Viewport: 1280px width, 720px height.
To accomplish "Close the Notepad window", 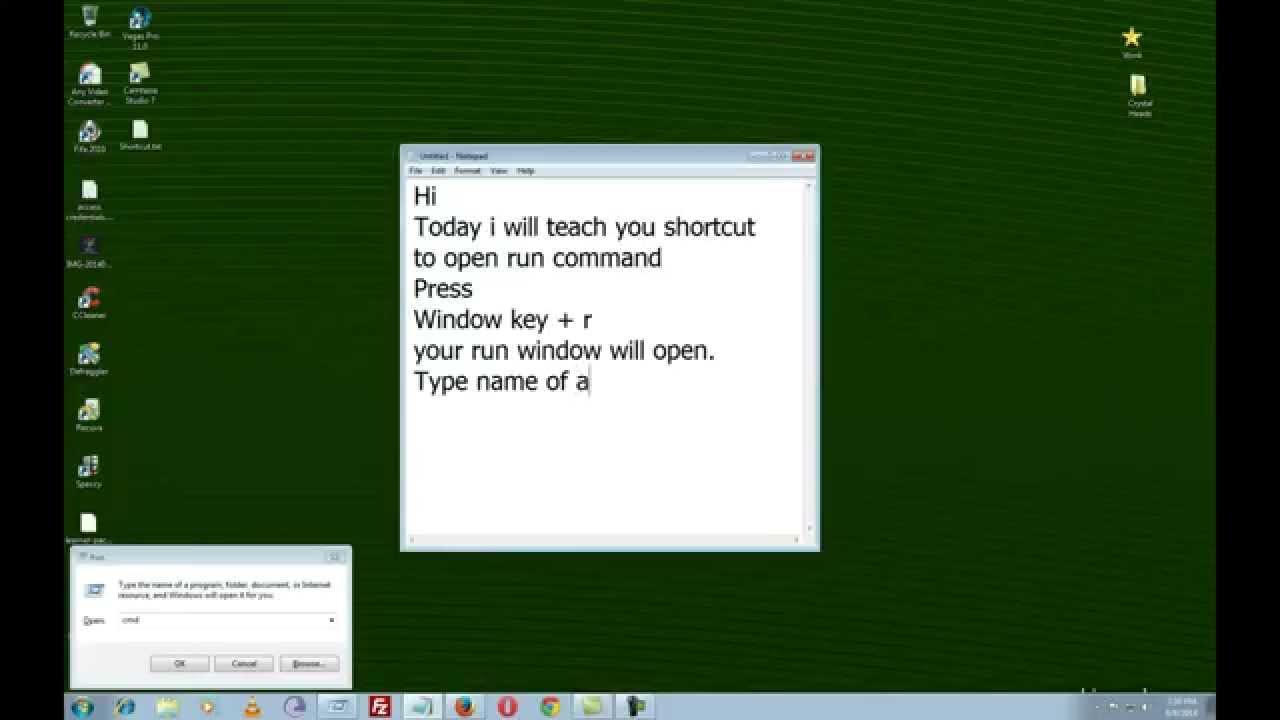I will tap(803, 156).
